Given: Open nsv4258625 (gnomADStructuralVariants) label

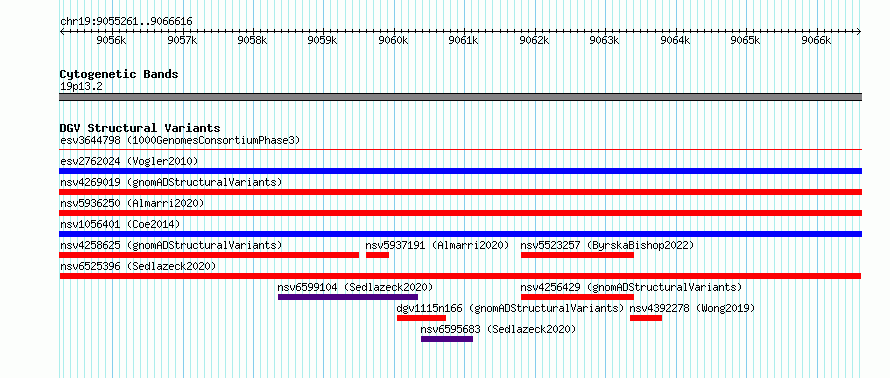Looking at the screenshot, I should click(x=171, y=245).
